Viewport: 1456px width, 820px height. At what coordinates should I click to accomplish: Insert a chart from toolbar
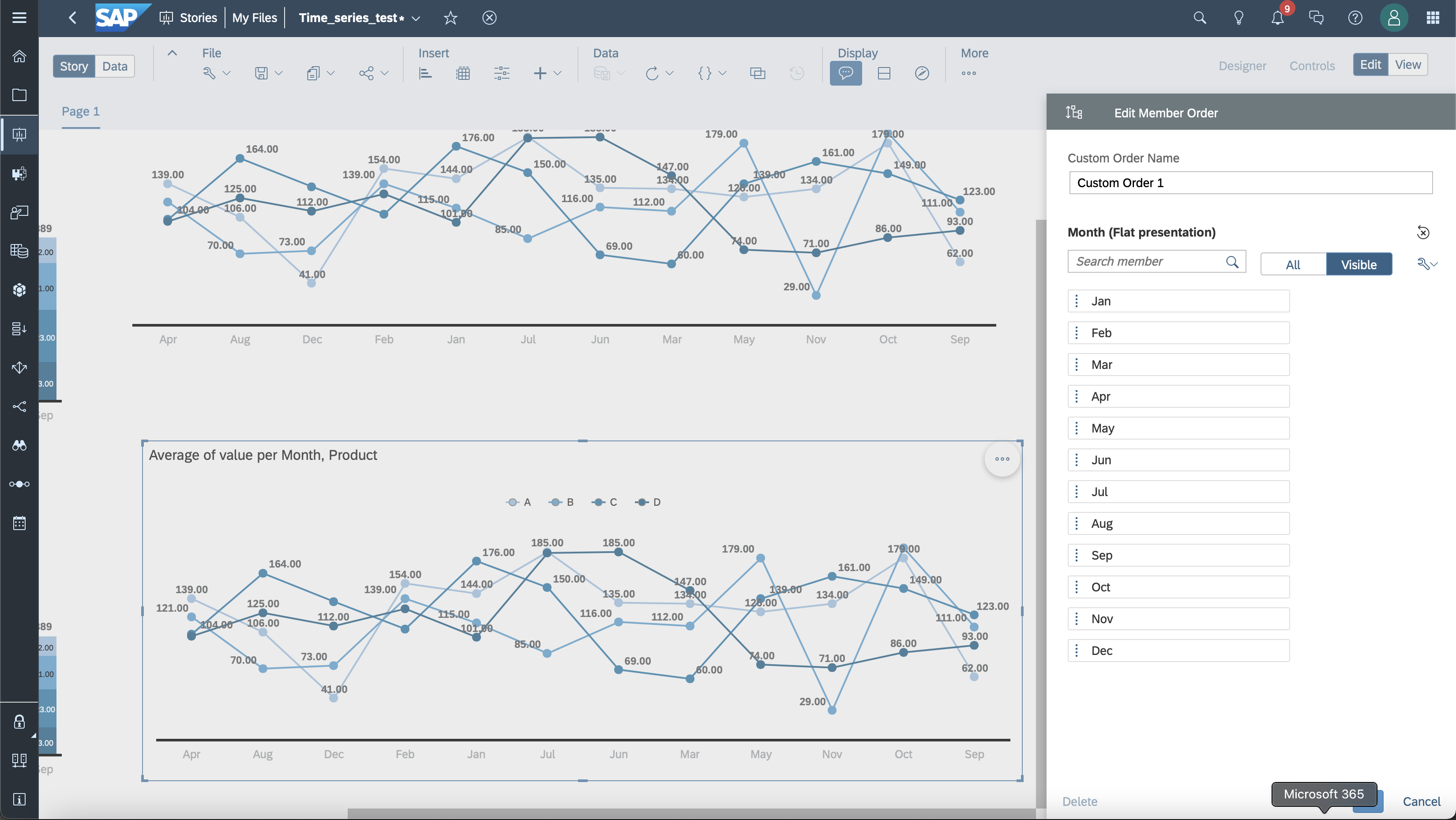425,73
